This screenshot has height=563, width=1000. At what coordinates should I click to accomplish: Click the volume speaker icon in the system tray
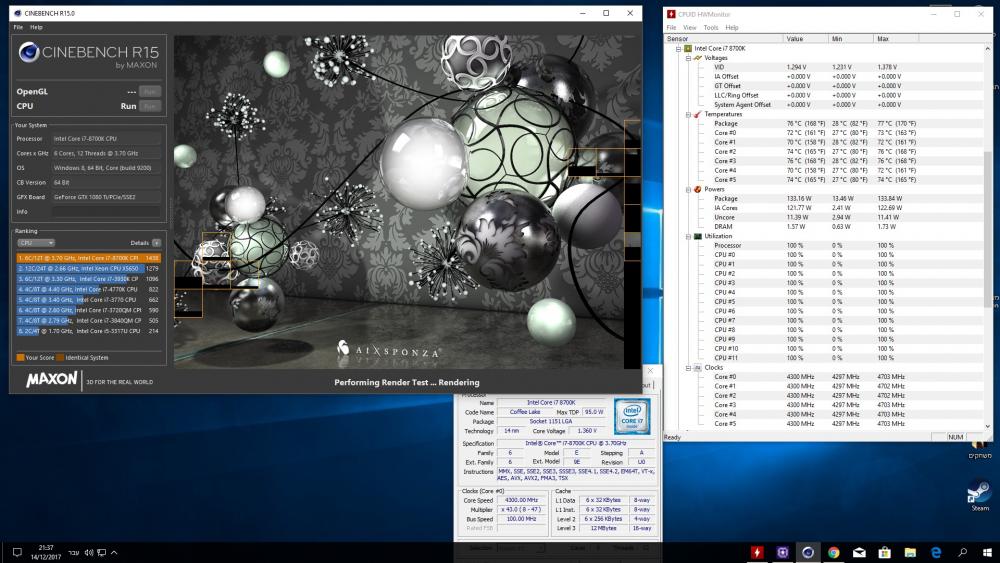(x=89, y=553)
